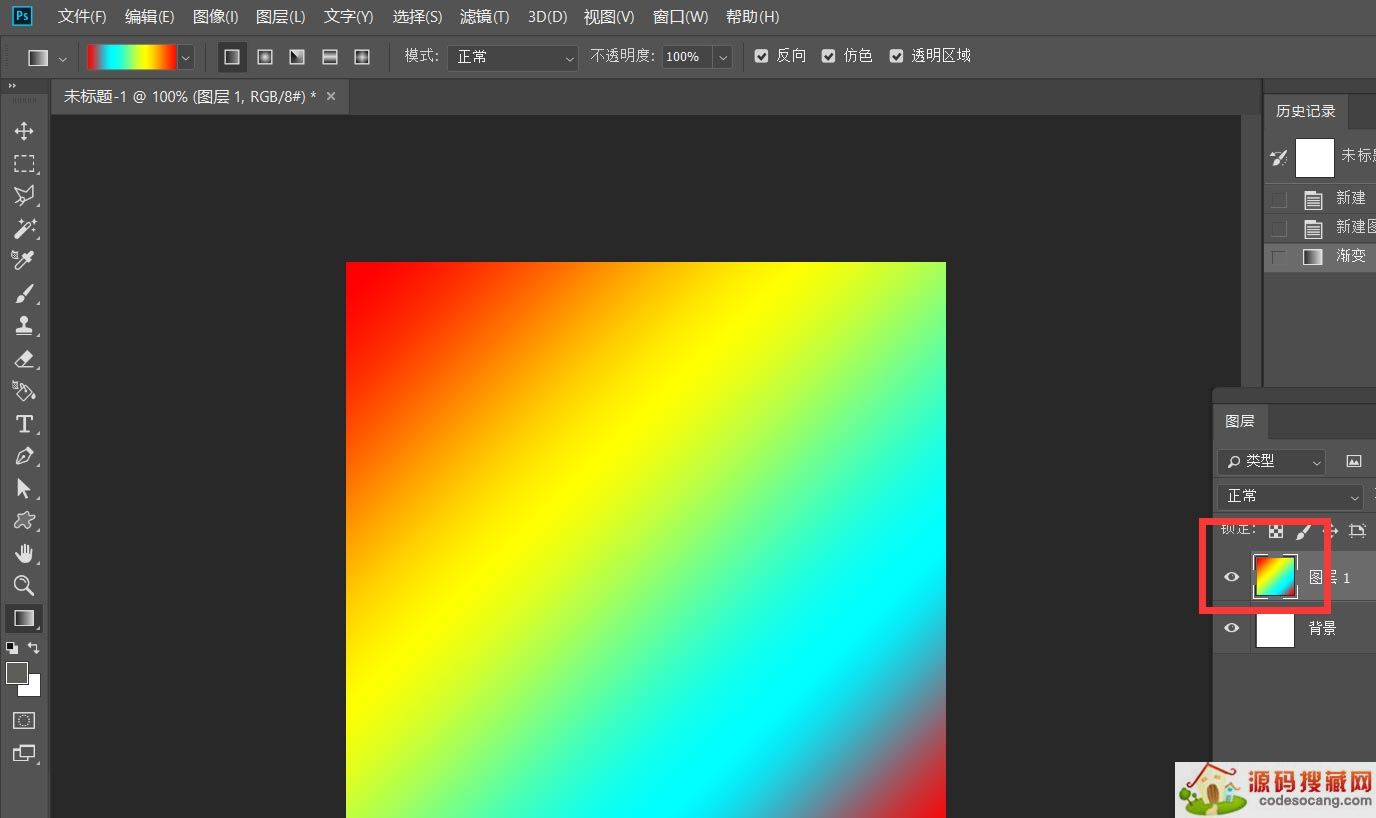Open layer blend mode 正常 dropdown
1376x818 pixels.
(x=1290, y=496)
